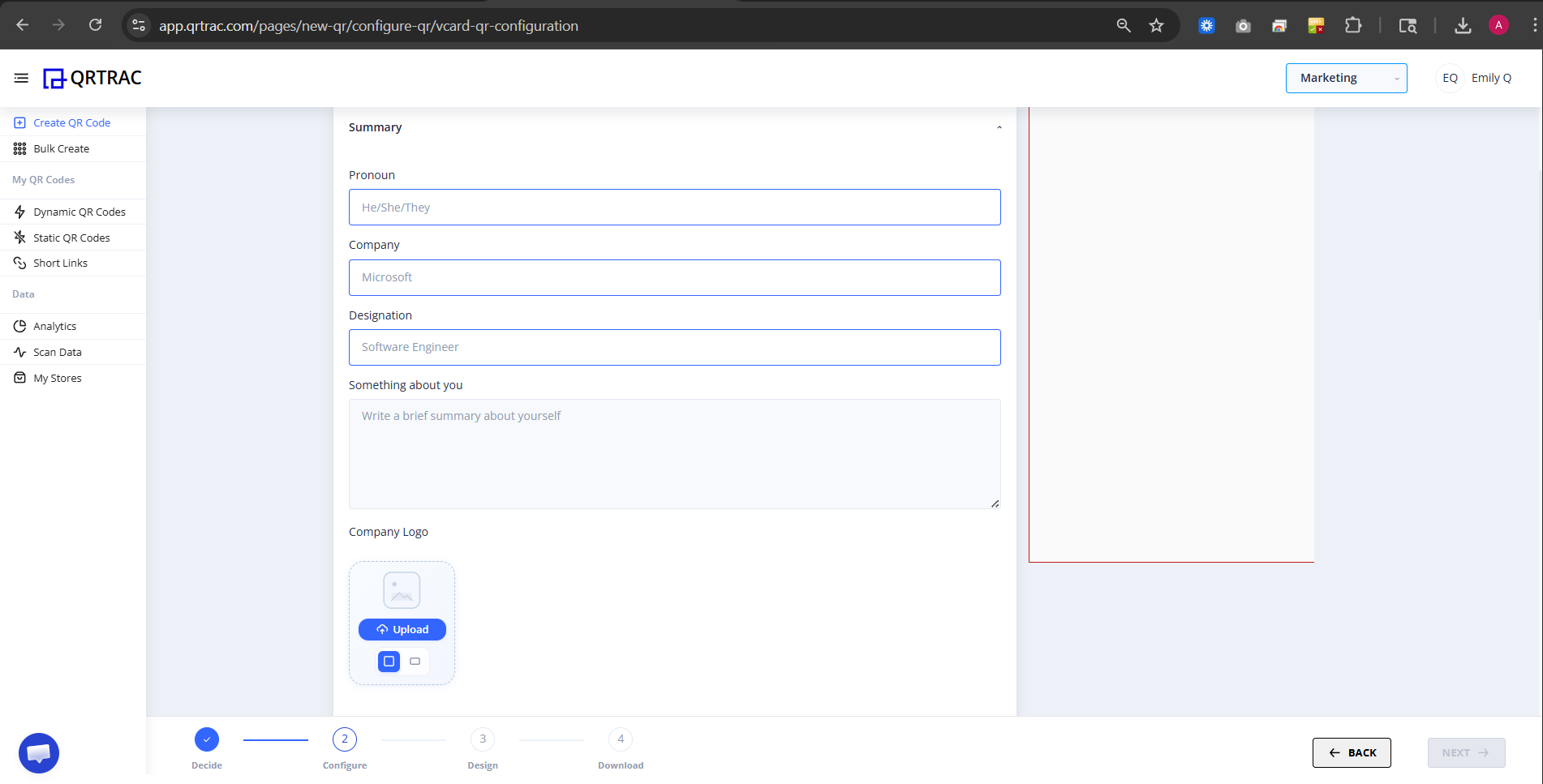Upload a company logo
The width and height of the screenshot is (1543, 784).
[402, 629]
